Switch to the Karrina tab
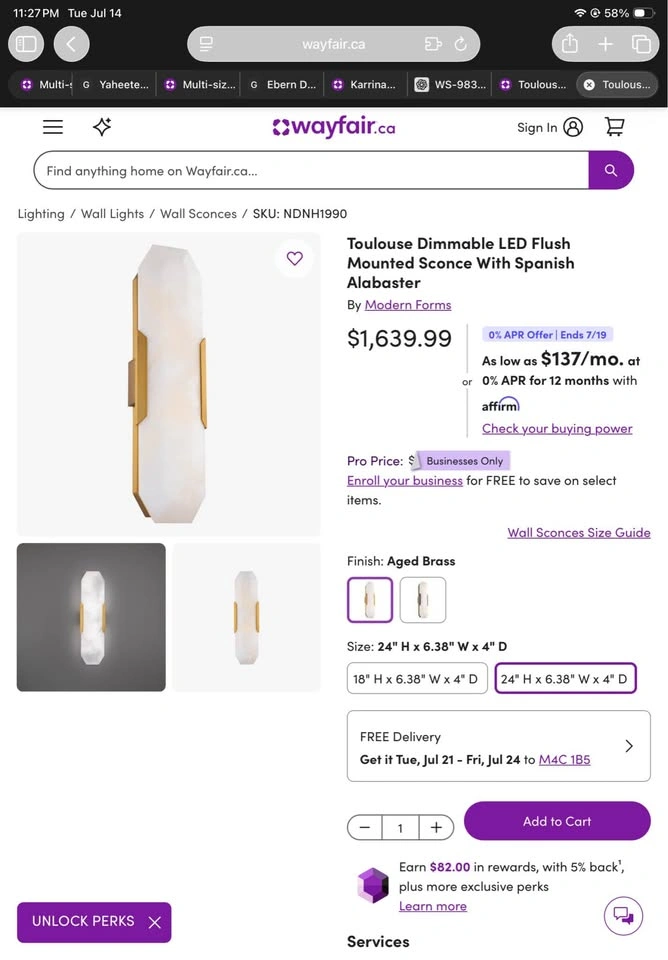668x960 pixels. 366,84
